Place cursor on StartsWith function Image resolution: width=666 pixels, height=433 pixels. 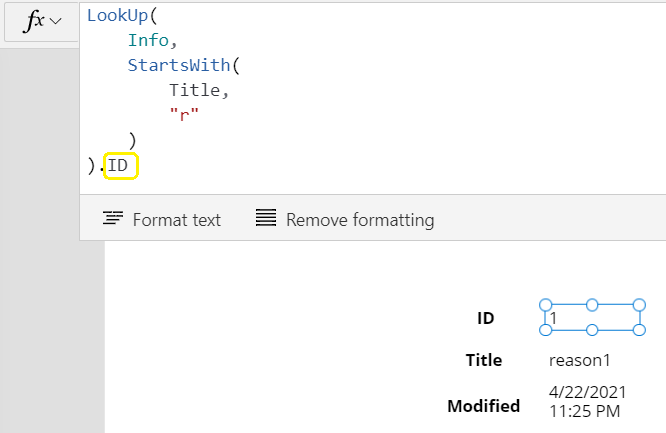coord(179,65)
